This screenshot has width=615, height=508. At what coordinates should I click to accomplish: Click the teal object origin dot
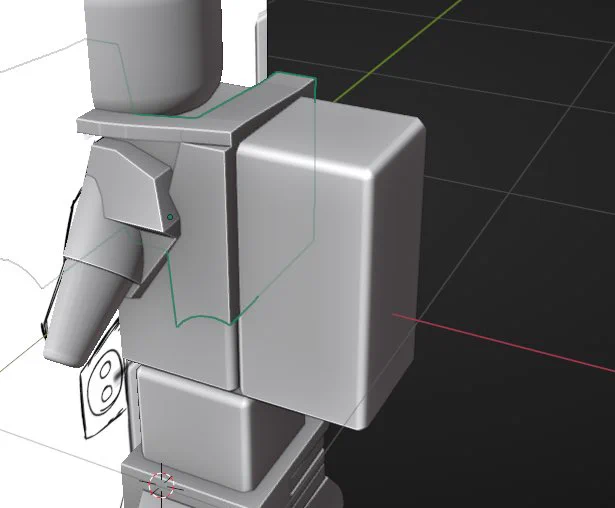click(x=170, y=217)
